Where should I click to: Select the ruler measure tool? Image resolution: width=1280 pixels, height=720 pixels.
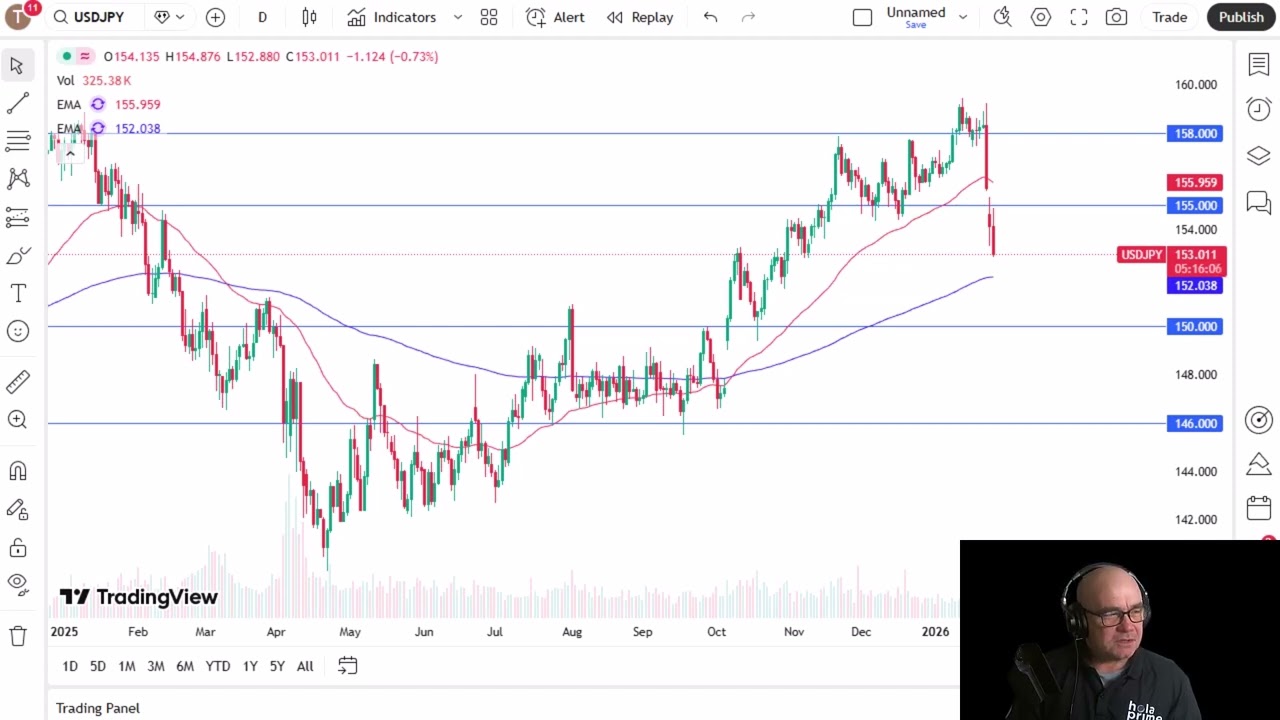(17, 381)
